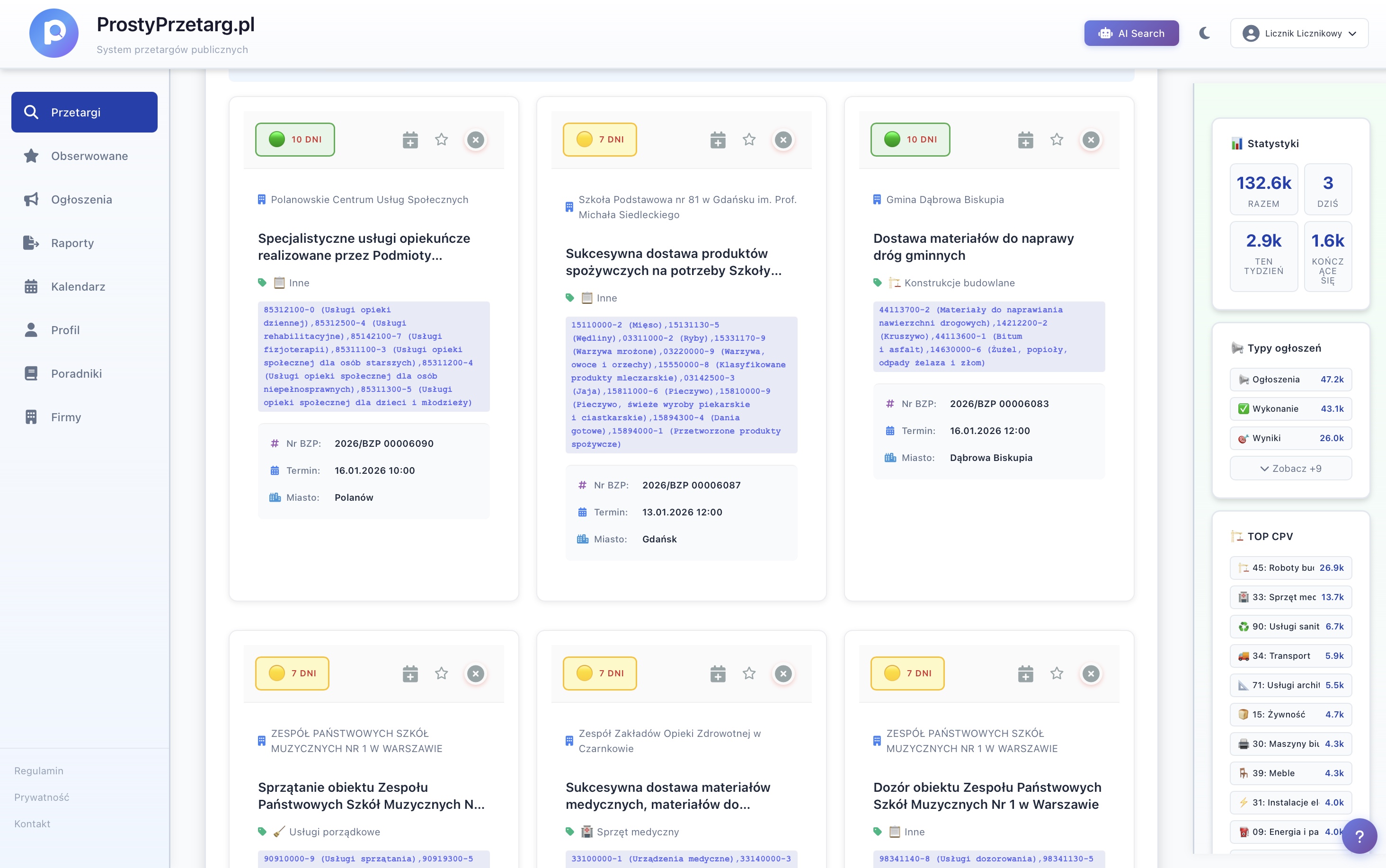The height and width of the screenshot is (868, 1386).
Task: Dismiss the Czarnków medical supplies tender
Action: 783,673
